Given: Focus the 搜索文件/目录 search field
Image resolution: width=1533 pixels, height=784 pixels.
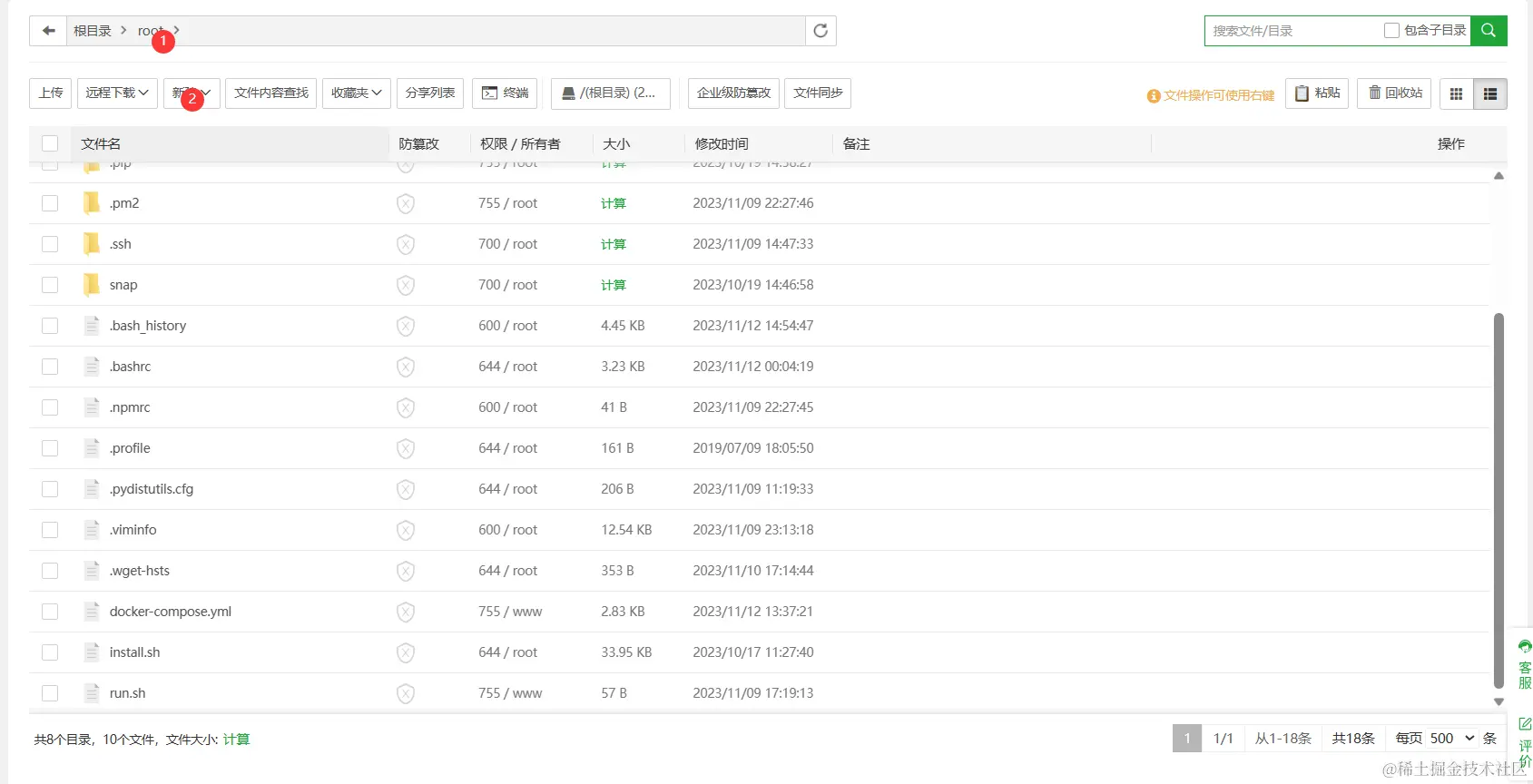Looking at the screenshot, I should (1293, 31).
